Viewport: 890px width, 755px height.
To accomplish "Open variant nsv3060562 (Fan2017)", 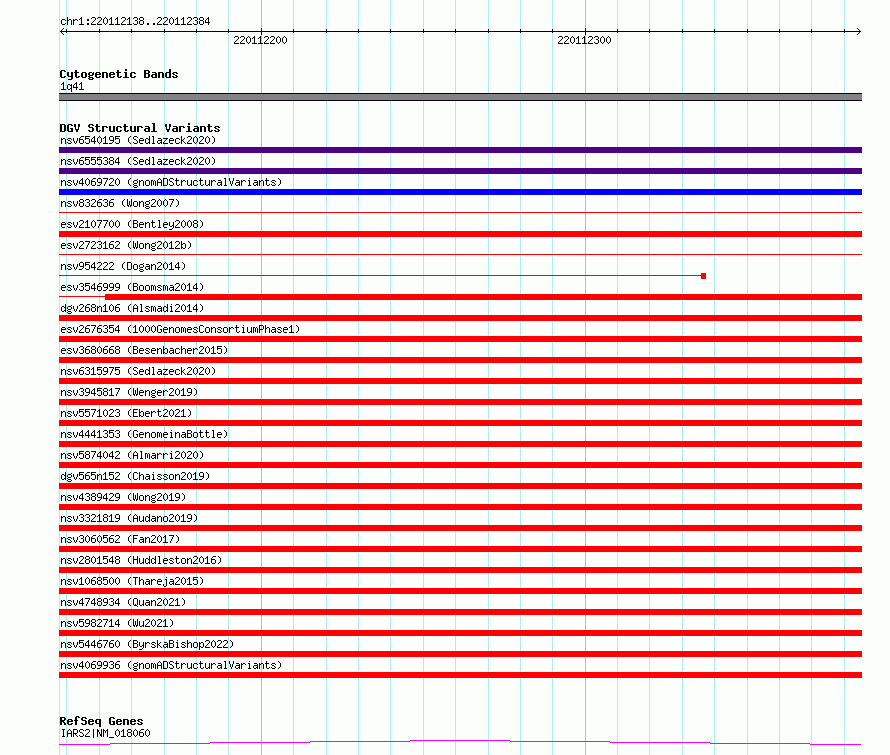I will click(x=120, y=539).
